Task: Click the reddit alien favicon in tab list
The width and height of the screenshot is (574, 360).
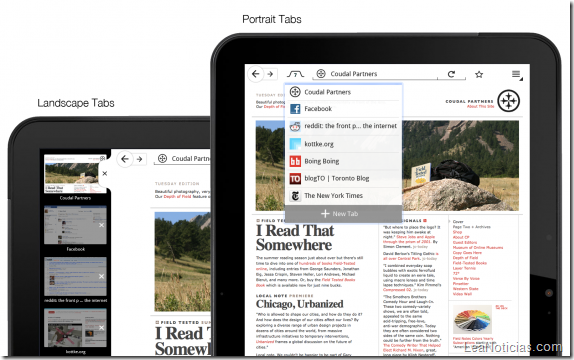Action: click(x=295, y=126)
